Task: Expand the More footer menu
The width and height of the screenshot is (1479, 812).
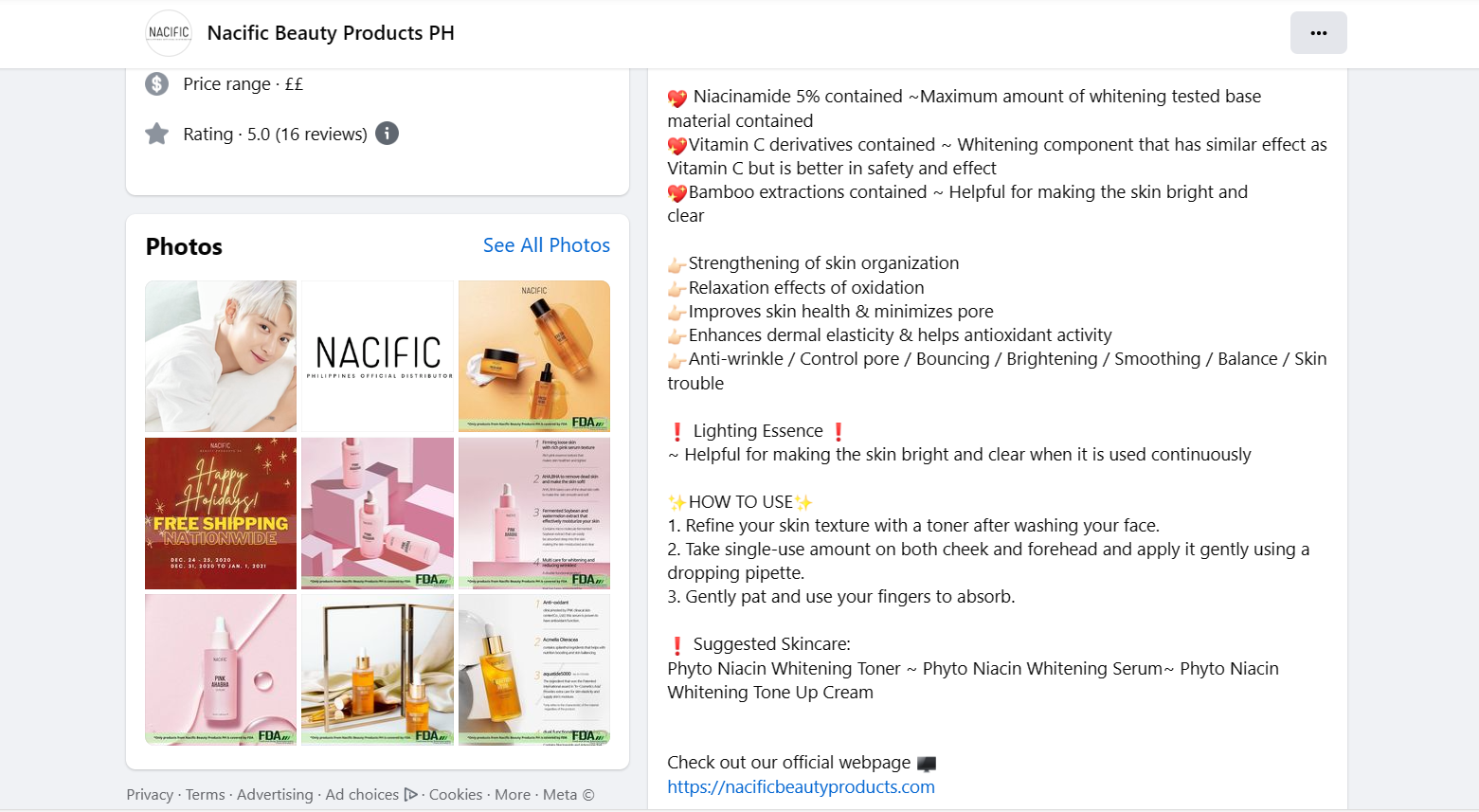Action: tap(513, 795)
